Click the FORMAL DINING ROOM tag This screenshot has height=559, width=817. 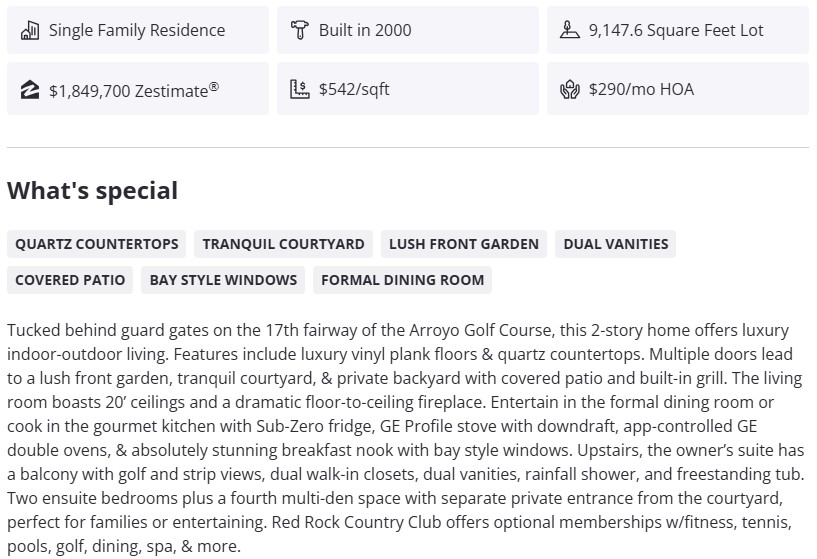402,280
